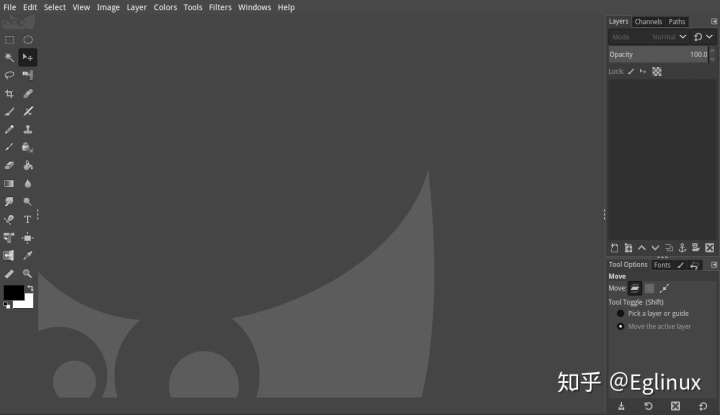Set Move mode to path
The image size is (720, 415).
(x=664, y=288)
